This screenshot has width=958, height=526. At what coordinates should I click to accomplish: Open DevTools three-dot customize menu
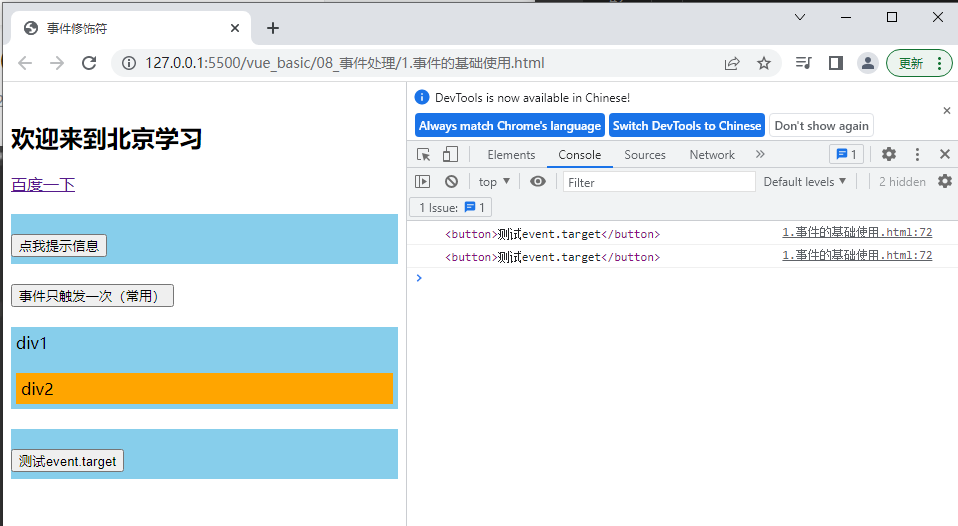917,155
